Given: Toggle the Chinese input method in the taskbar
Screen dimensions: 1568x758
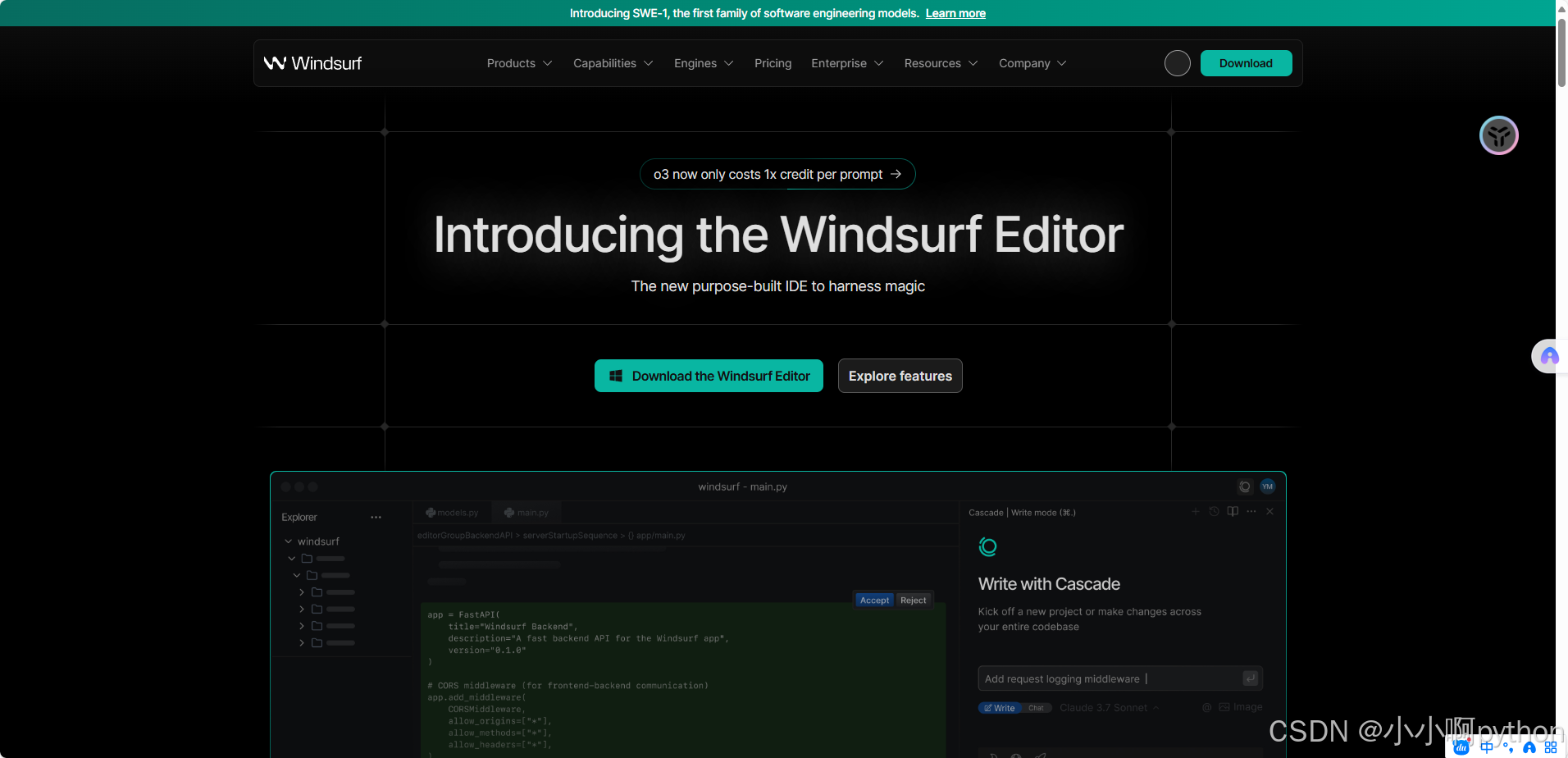Looking at the screenshot, I should point(1487,747).
